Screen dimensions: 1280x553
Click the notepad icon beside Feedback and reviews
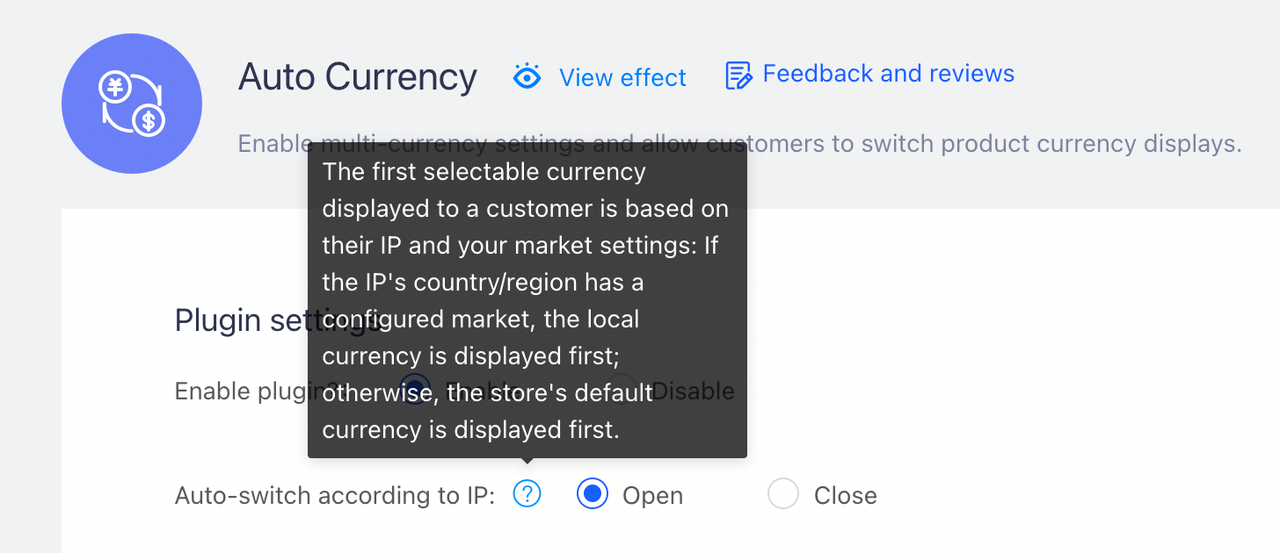point(738,75)
